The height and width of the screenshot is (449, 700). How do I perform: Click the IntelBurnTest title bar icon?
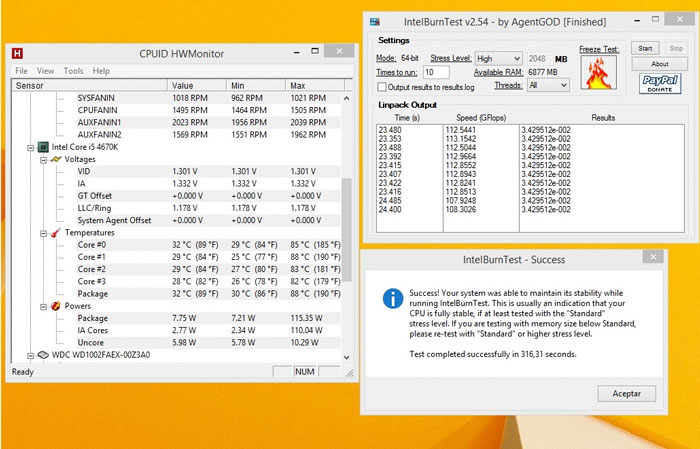(x=375, y=21)
